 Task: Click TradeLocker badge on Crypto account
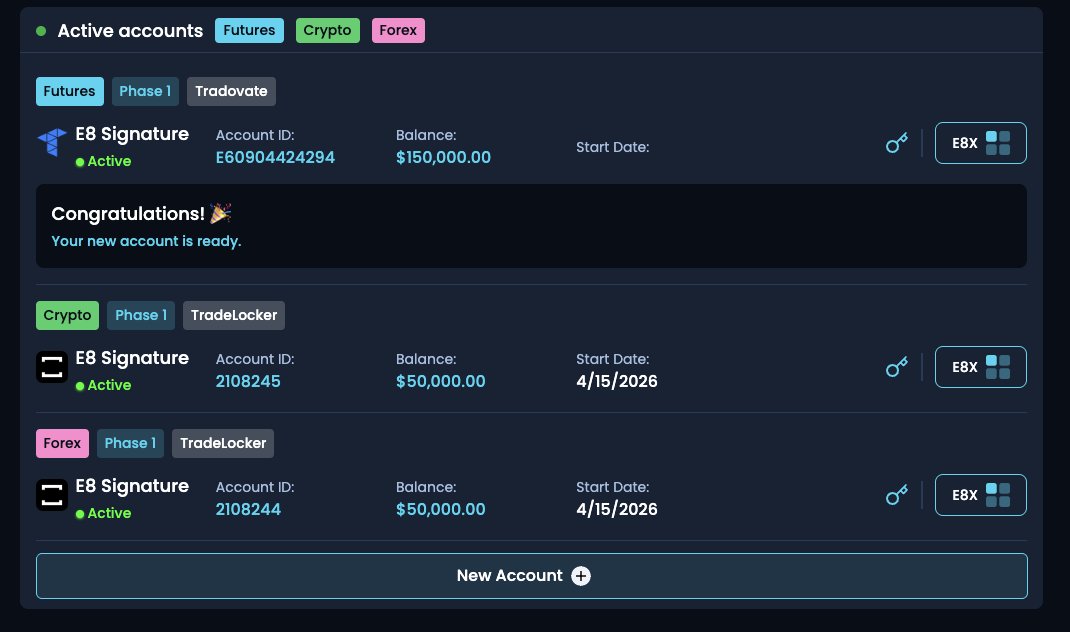[x=234, y=315]
